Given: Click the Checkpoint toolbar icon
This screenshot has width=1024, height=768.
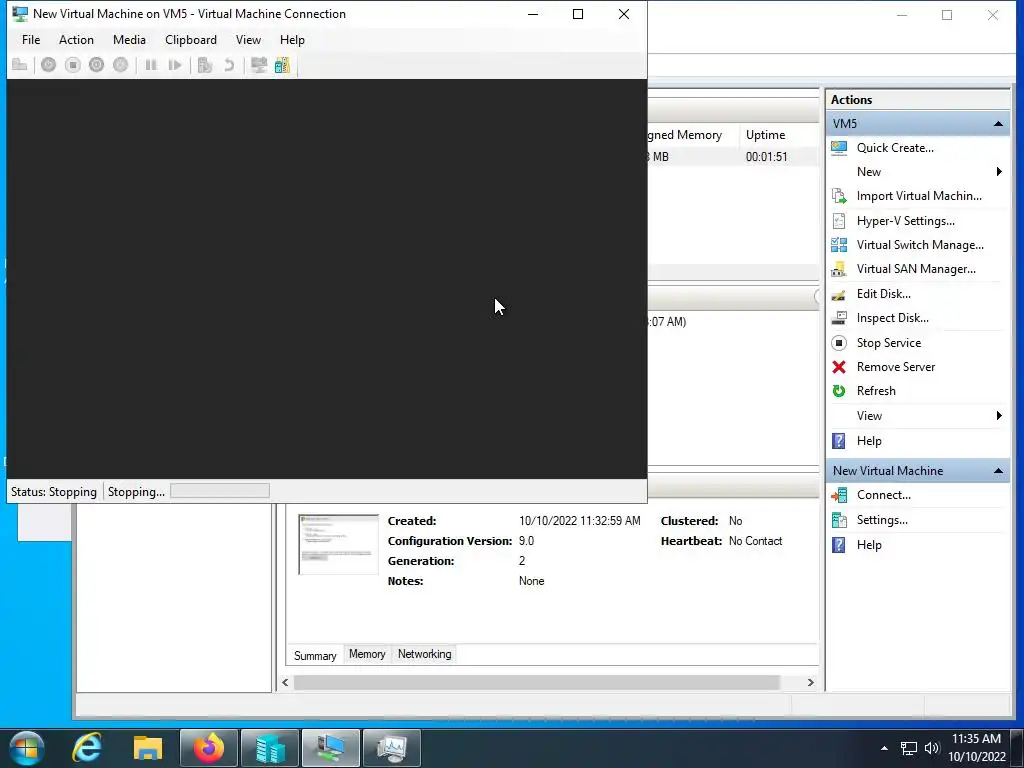Looking at the screenshot, I should pos(204,65).
